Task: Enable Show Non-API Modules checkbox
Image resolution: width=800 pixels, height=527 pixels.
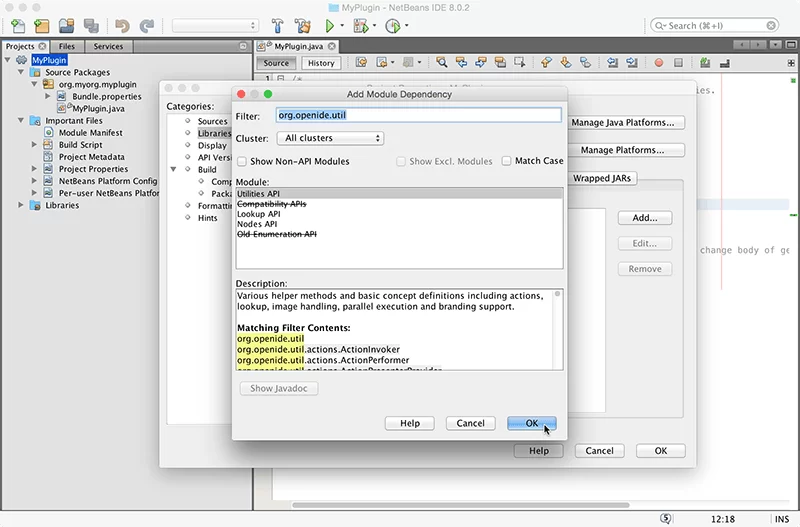Action: 242,161
